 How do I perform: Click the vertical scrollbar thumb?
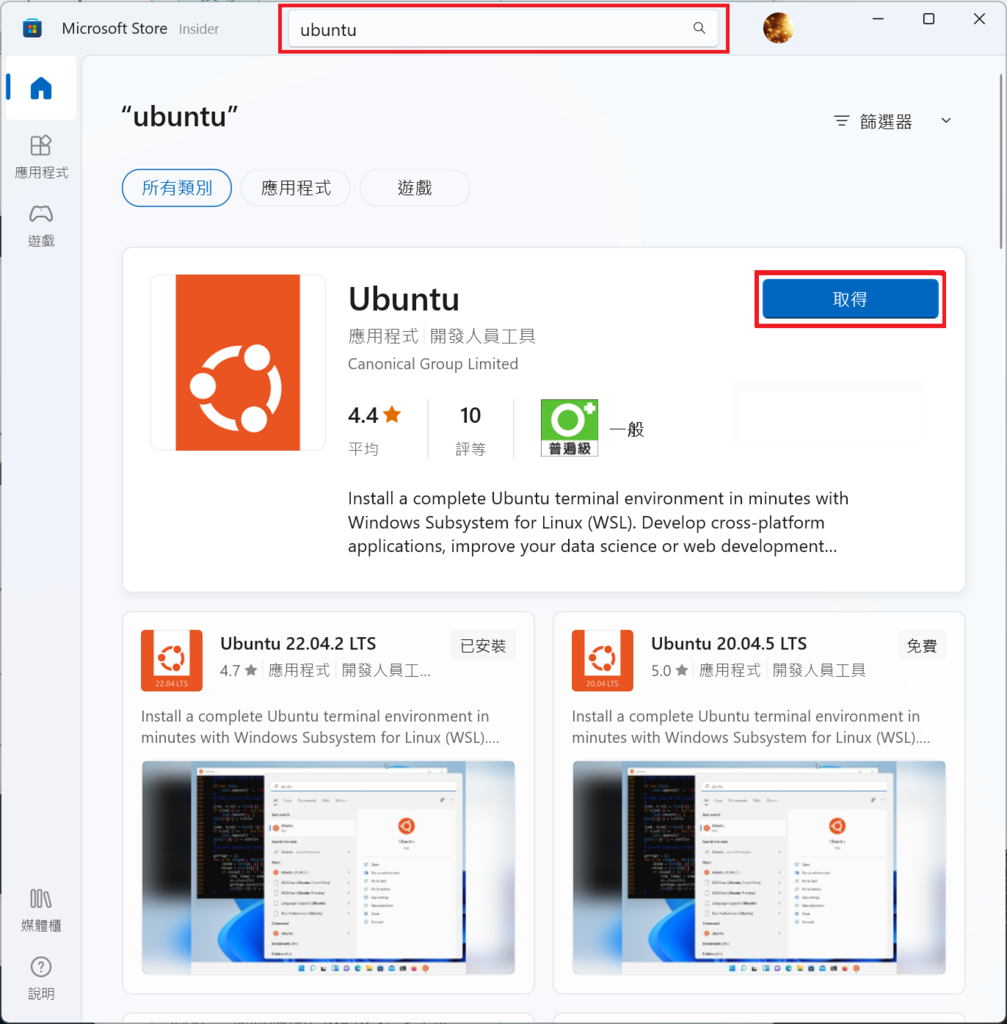(1000, 161)
